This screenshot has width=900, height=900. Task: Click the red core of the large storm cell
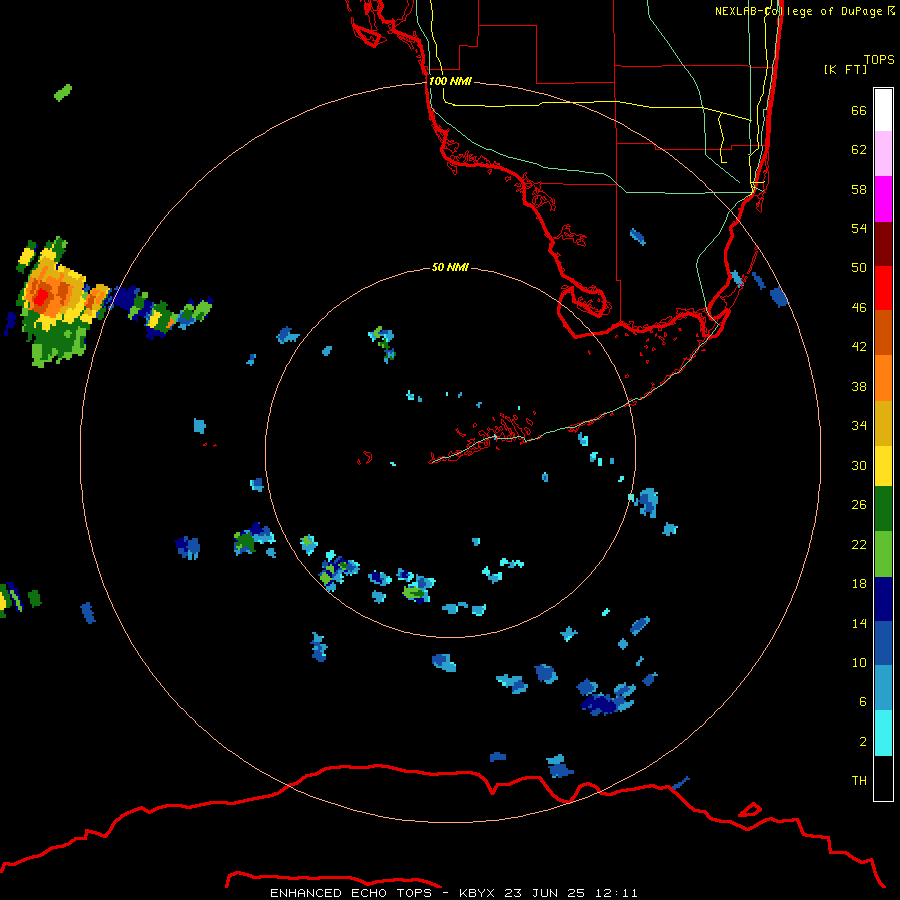point(41,297)
